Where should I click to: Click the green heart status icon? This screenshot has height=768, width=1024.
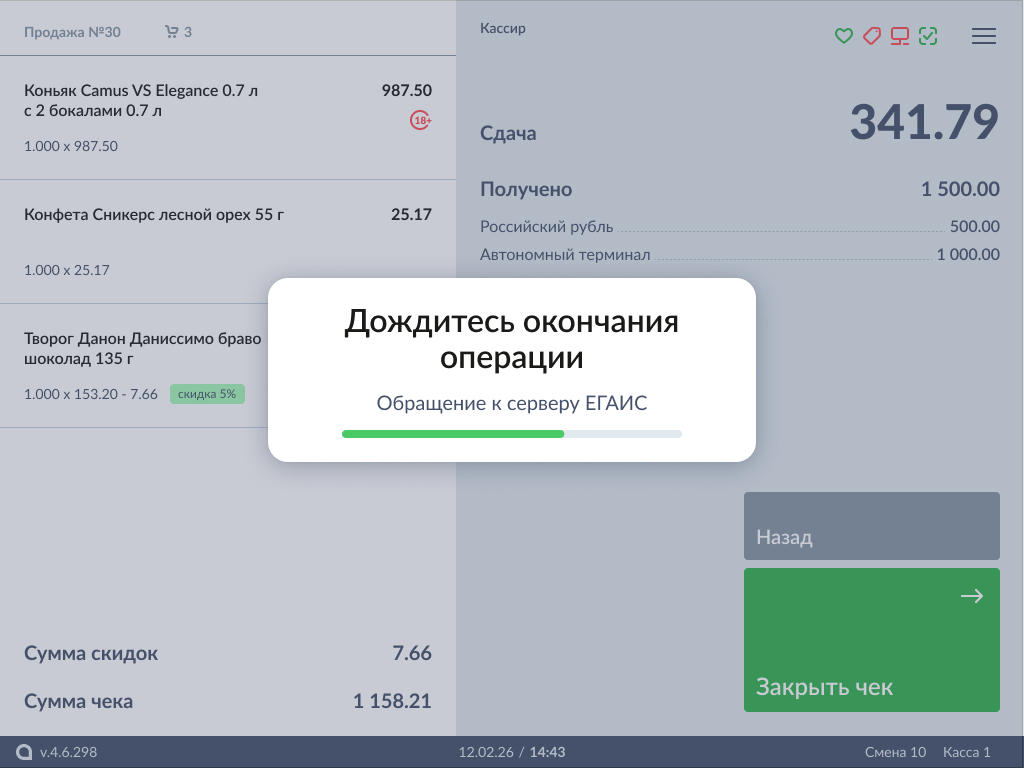[844, 37]
